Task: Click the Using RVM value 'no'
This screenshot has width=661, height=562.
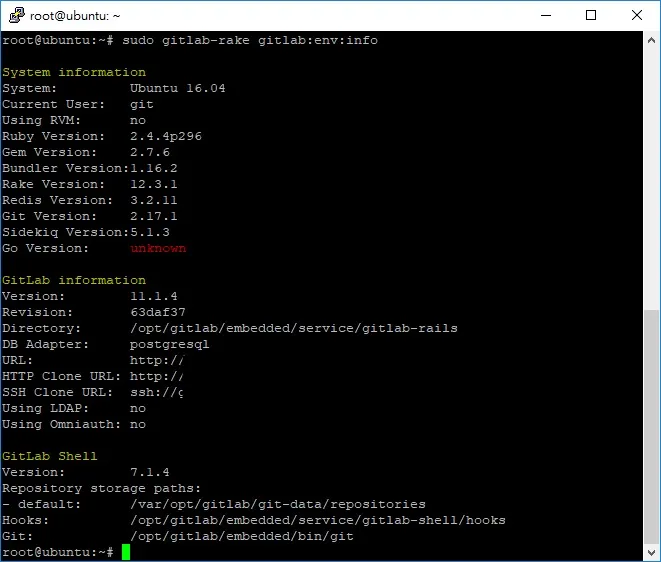Action: coord(138,121)
